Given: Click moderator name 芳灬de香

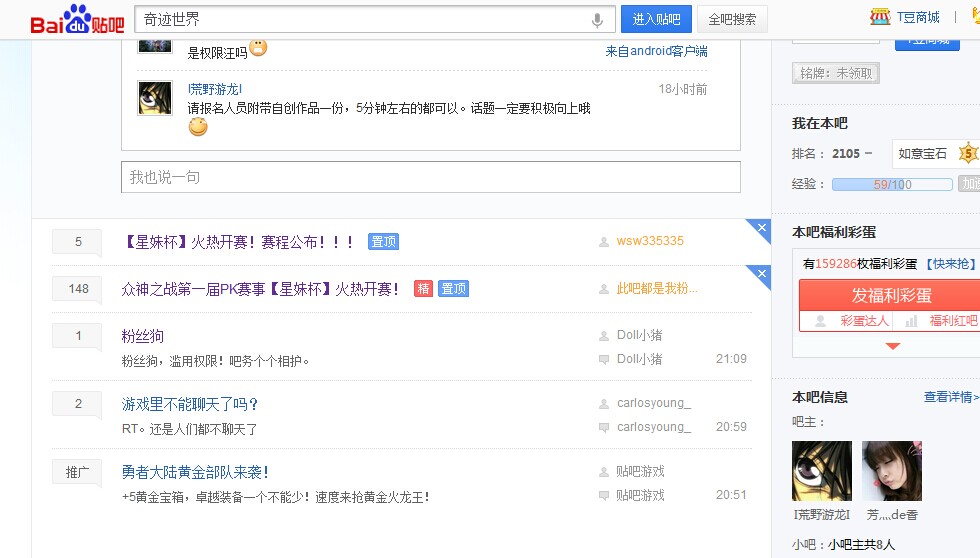Looking at the screenshot, I should [892, 515].
